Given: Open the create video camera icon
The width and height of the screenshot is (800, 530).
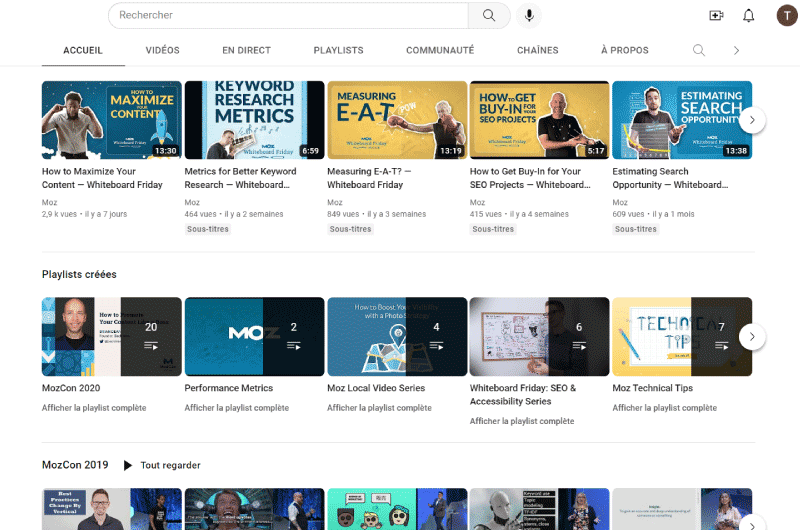Looking at the screenshot, I should [716, 15].
